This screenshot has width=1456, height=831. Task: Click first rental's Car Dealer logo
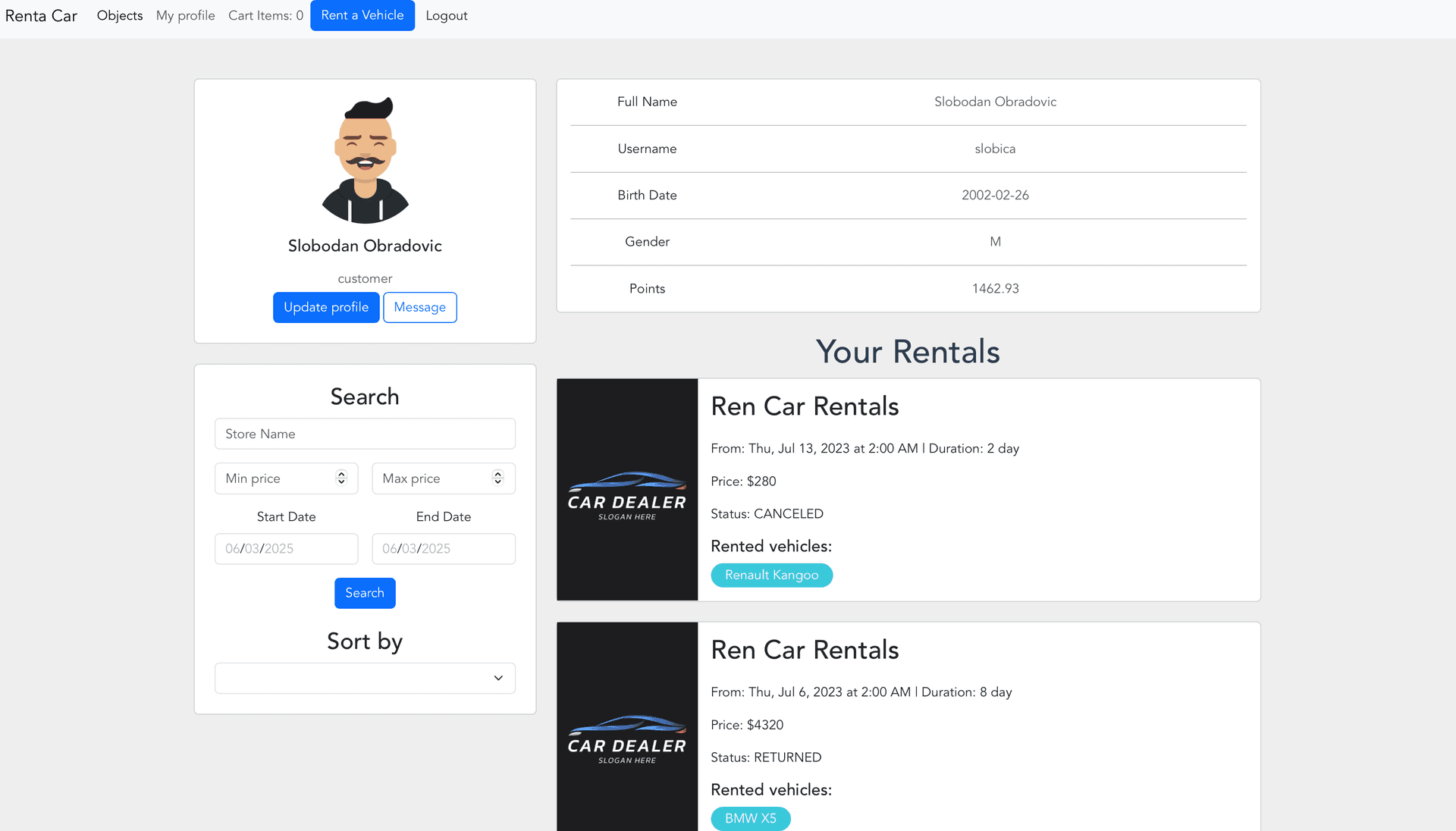pyautogui.click(x=626, y=490)
